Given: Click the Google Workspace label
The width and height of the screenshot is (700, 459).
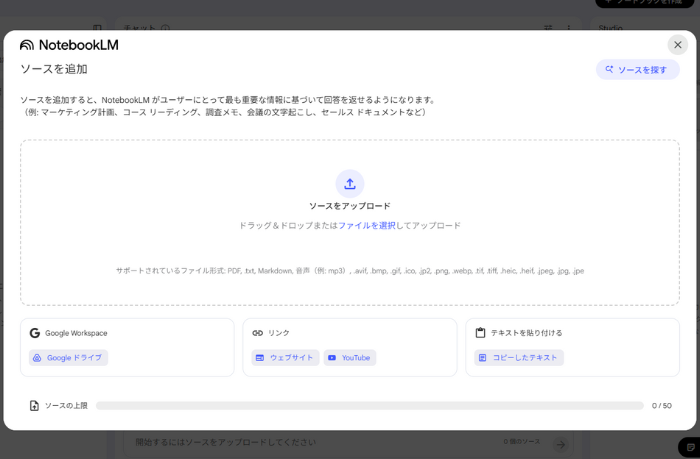Looking at the screenshot, I should tap(76, 333).
